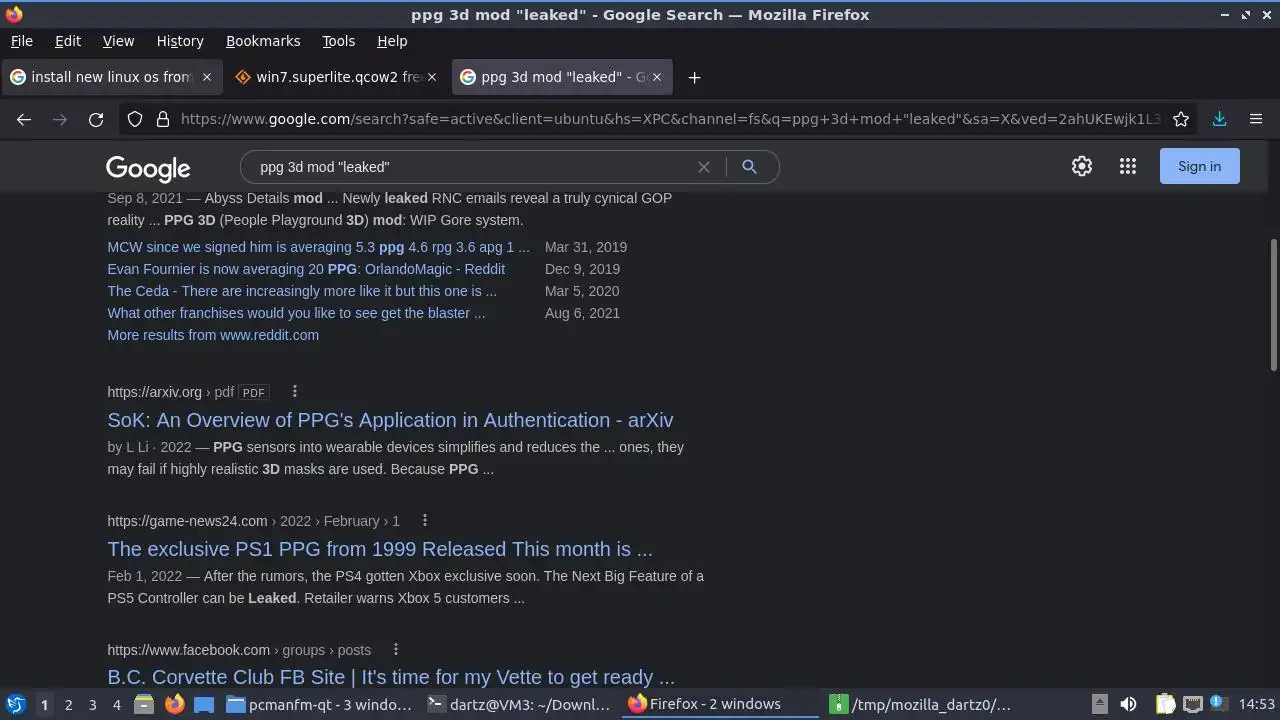Viewport: 1280px width, 720px height.
Task: Open 'What other franchises would you like' link
Action: coord(296,313)
